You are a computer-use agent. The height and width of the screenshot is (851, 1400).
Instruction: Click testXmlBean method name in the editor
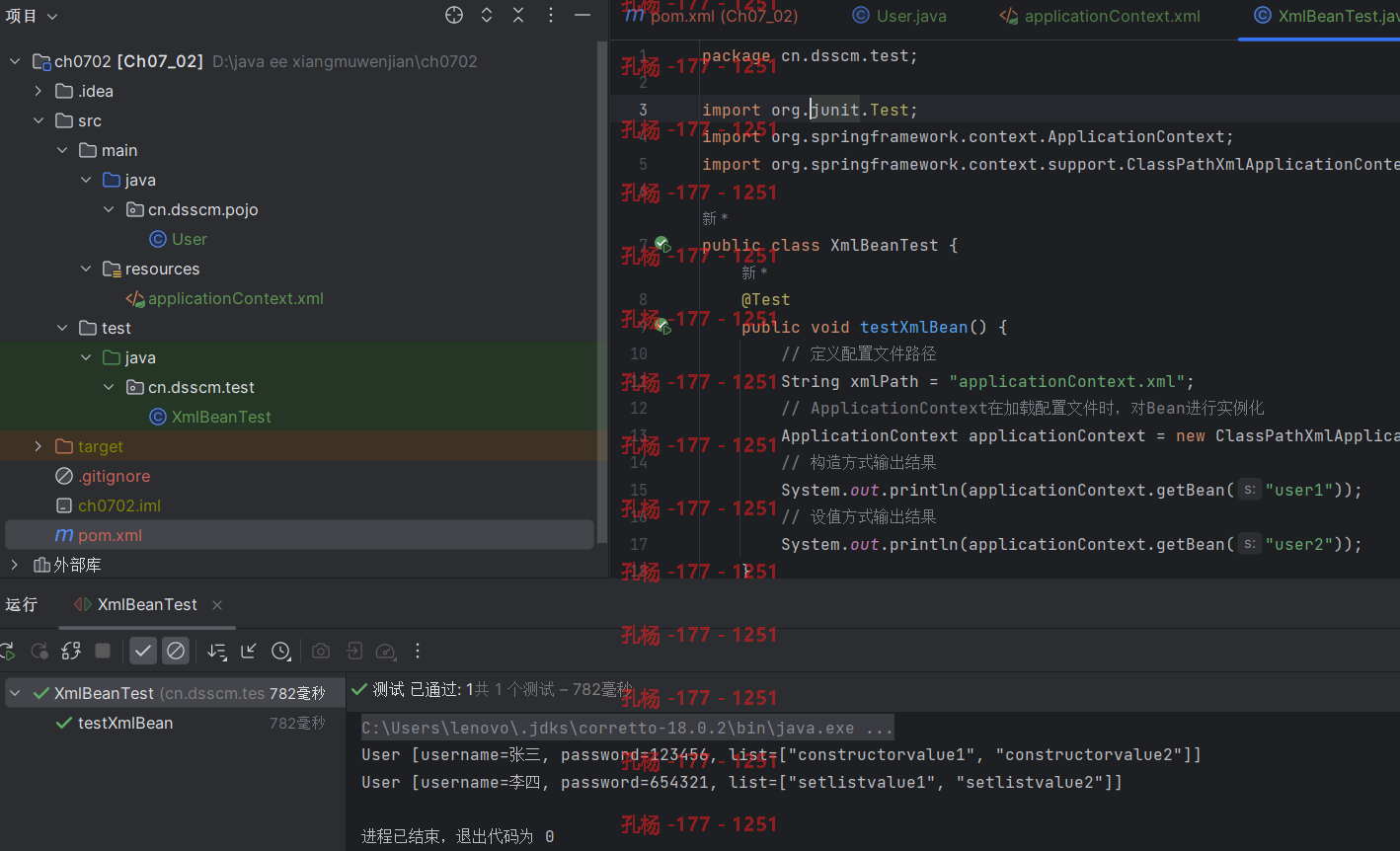coord(914,327)
